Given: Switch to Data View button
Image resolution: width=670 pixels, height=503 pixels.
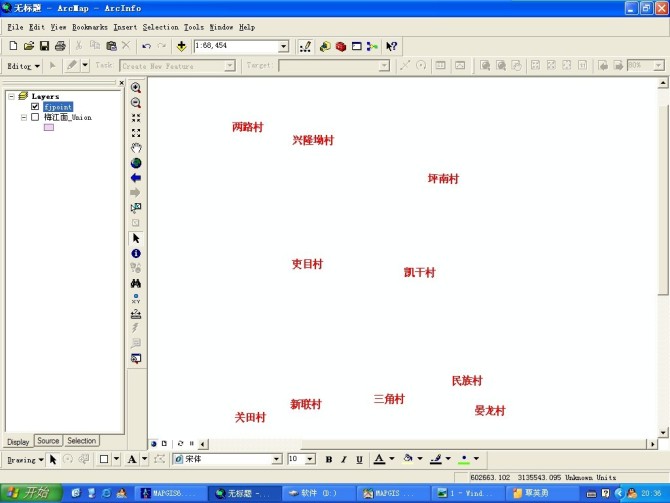Looking at the screenshot, I should (154, 444).
